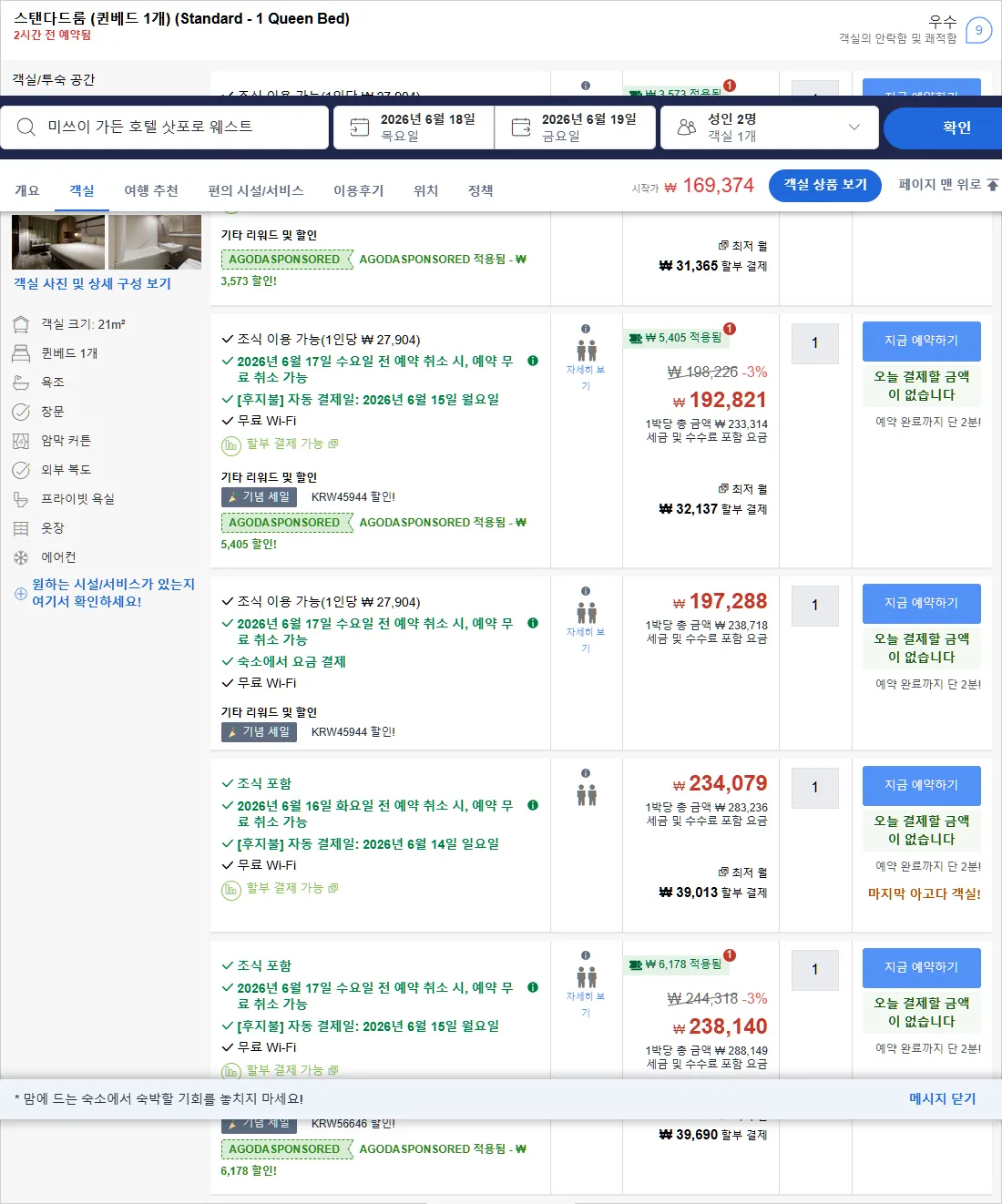Click the 옷장 closet icon

point(21,528)
